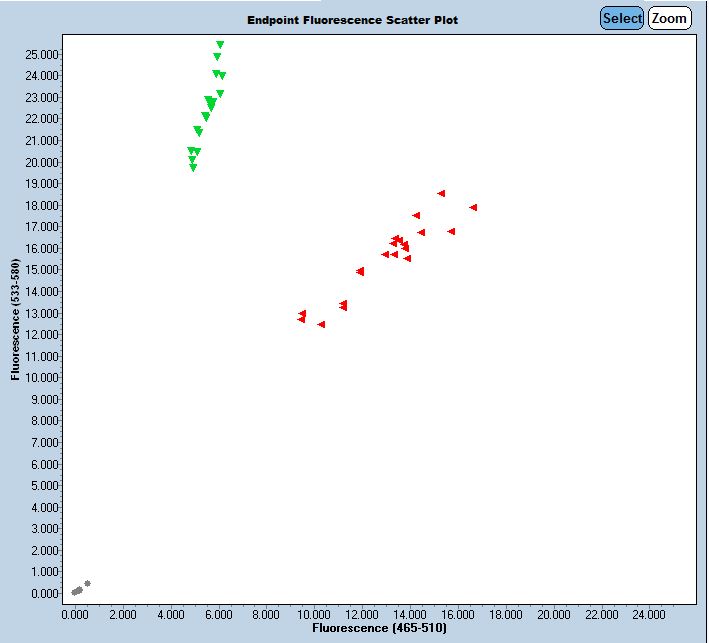The image size is (709, 643).
Task: Click the 5.000 label on the y-axis
Action: 44,485
